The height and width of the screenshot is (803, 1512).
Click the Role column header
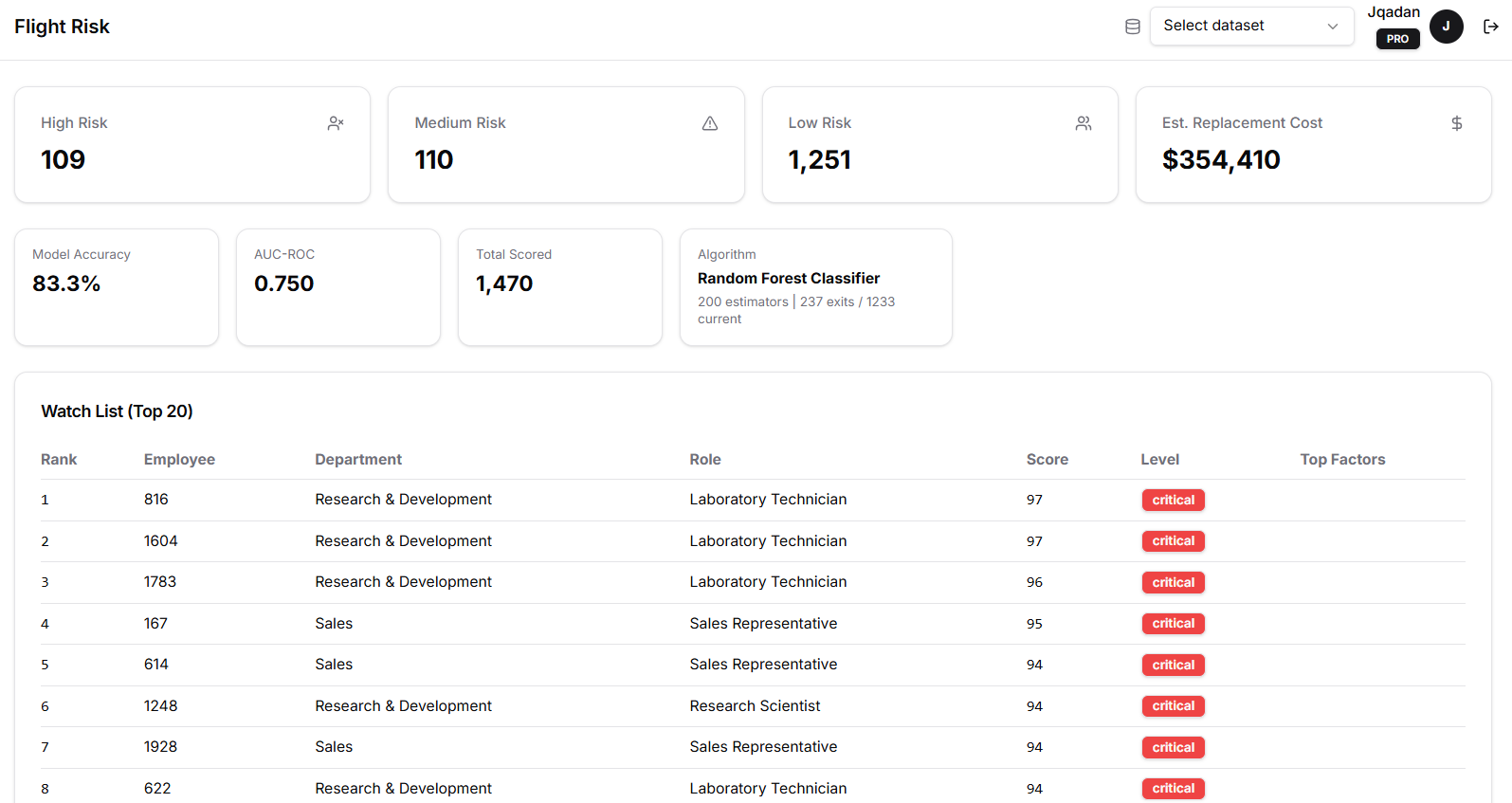705,459
